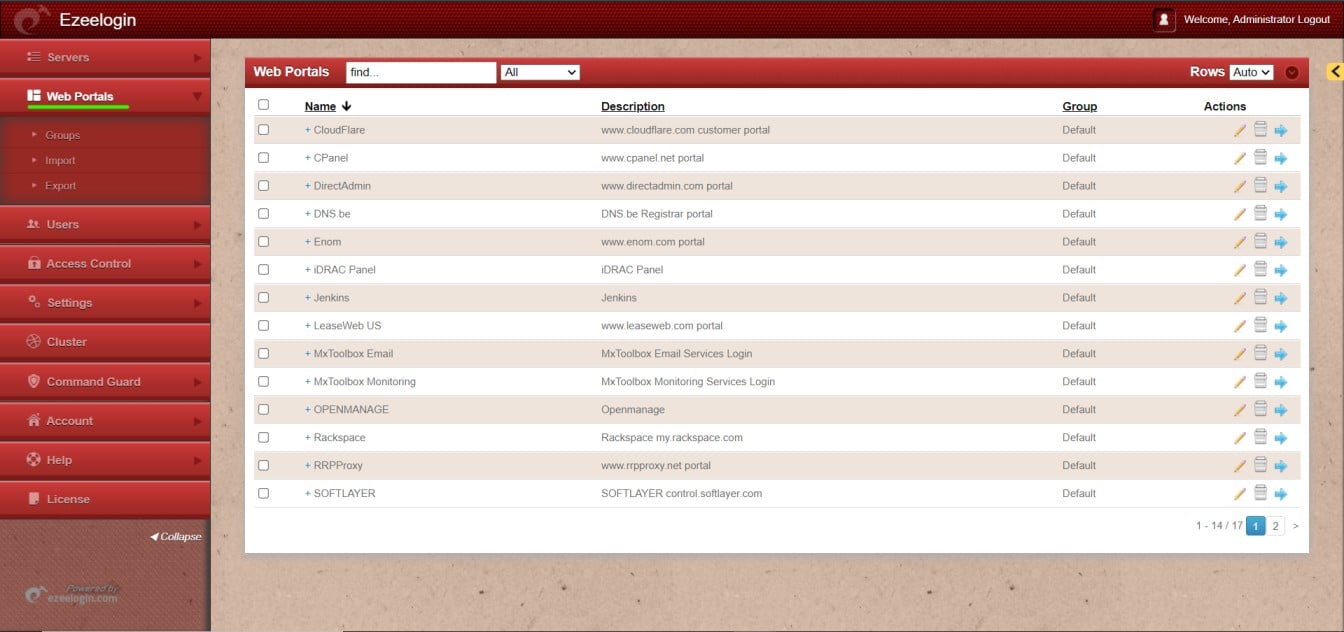
Task: Collapse the sidebar with Collapse link
Action: [x=176, y=537]
